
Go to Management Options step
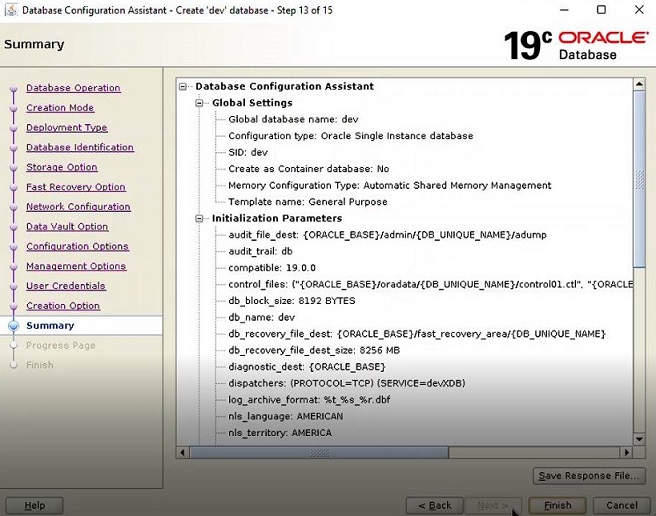(x=76, y=266)
